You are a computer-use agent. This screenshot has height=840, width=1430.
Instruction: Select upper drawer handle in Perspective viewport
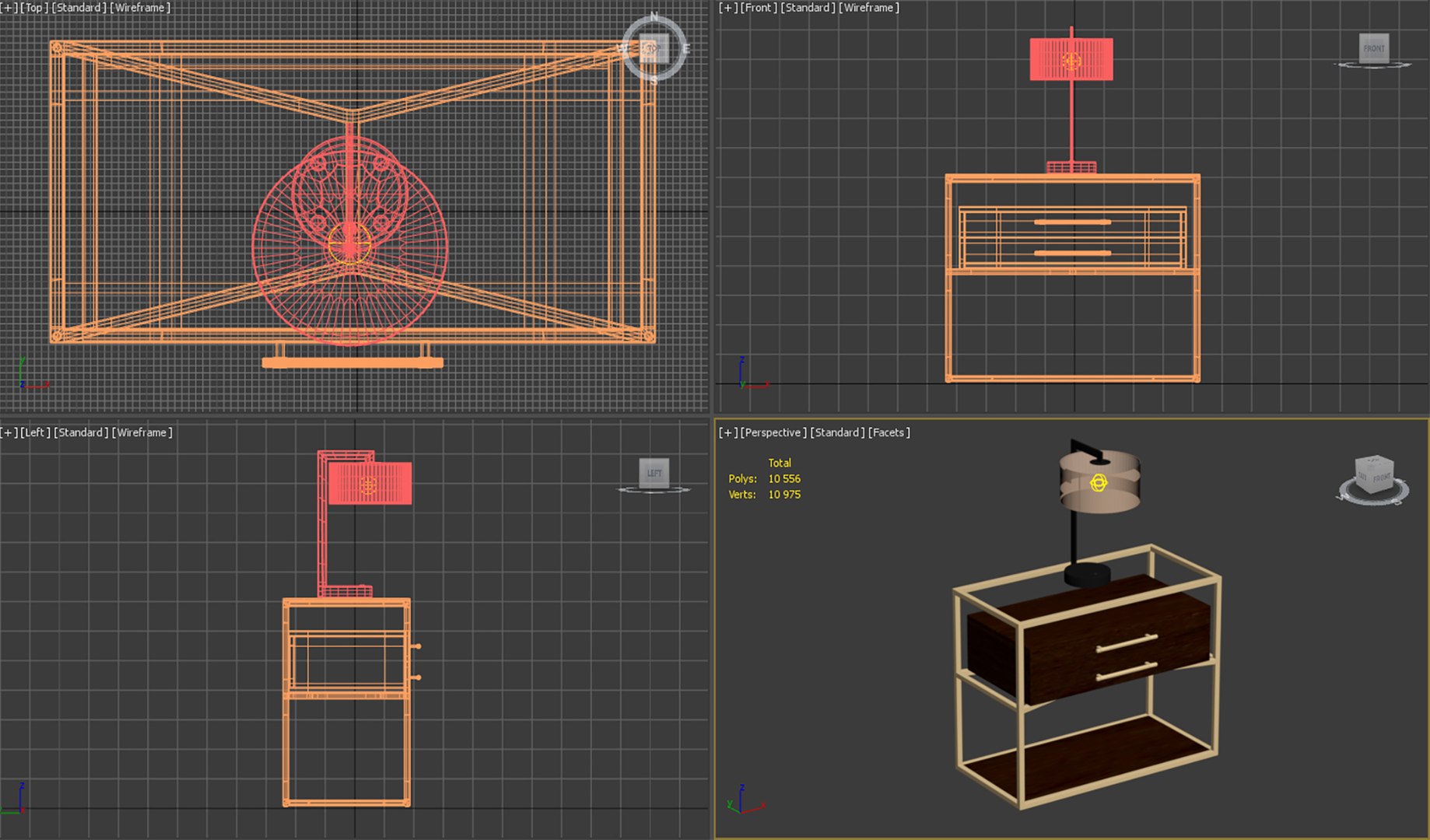tap(1127, 643)
